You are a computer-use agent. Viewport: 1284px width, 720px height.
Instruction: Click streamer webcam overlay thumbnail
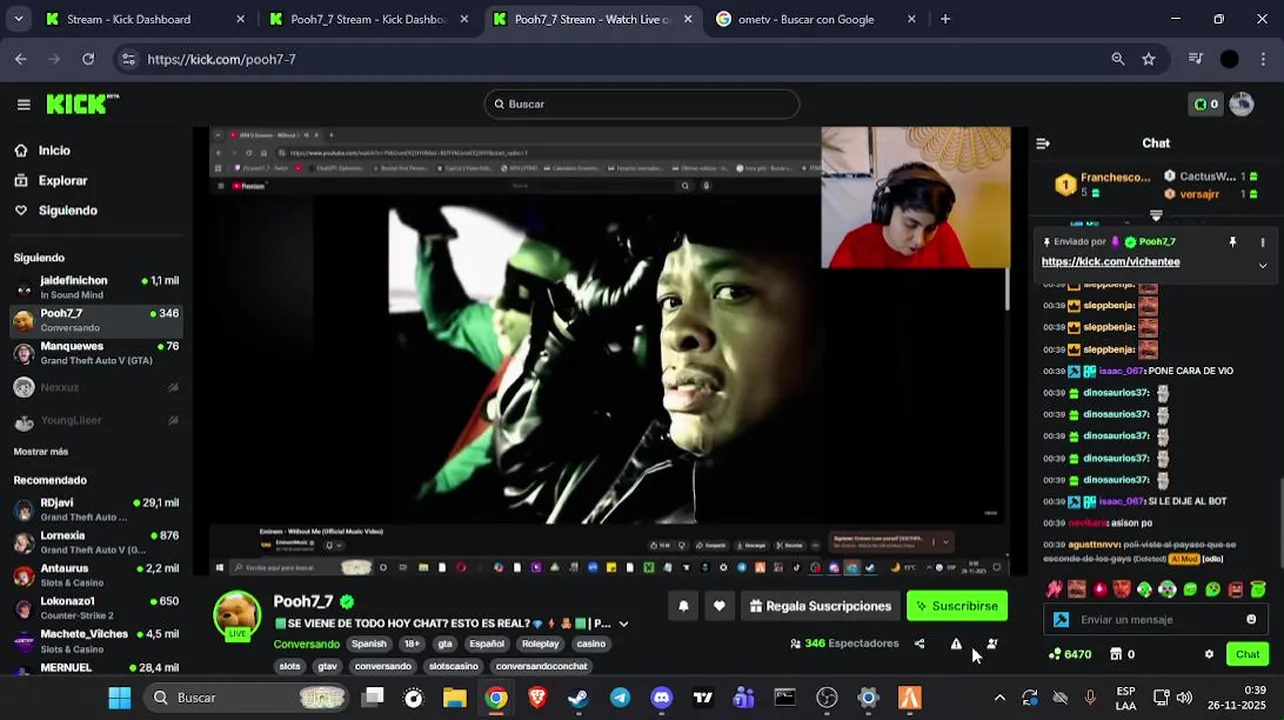[915, 197]
